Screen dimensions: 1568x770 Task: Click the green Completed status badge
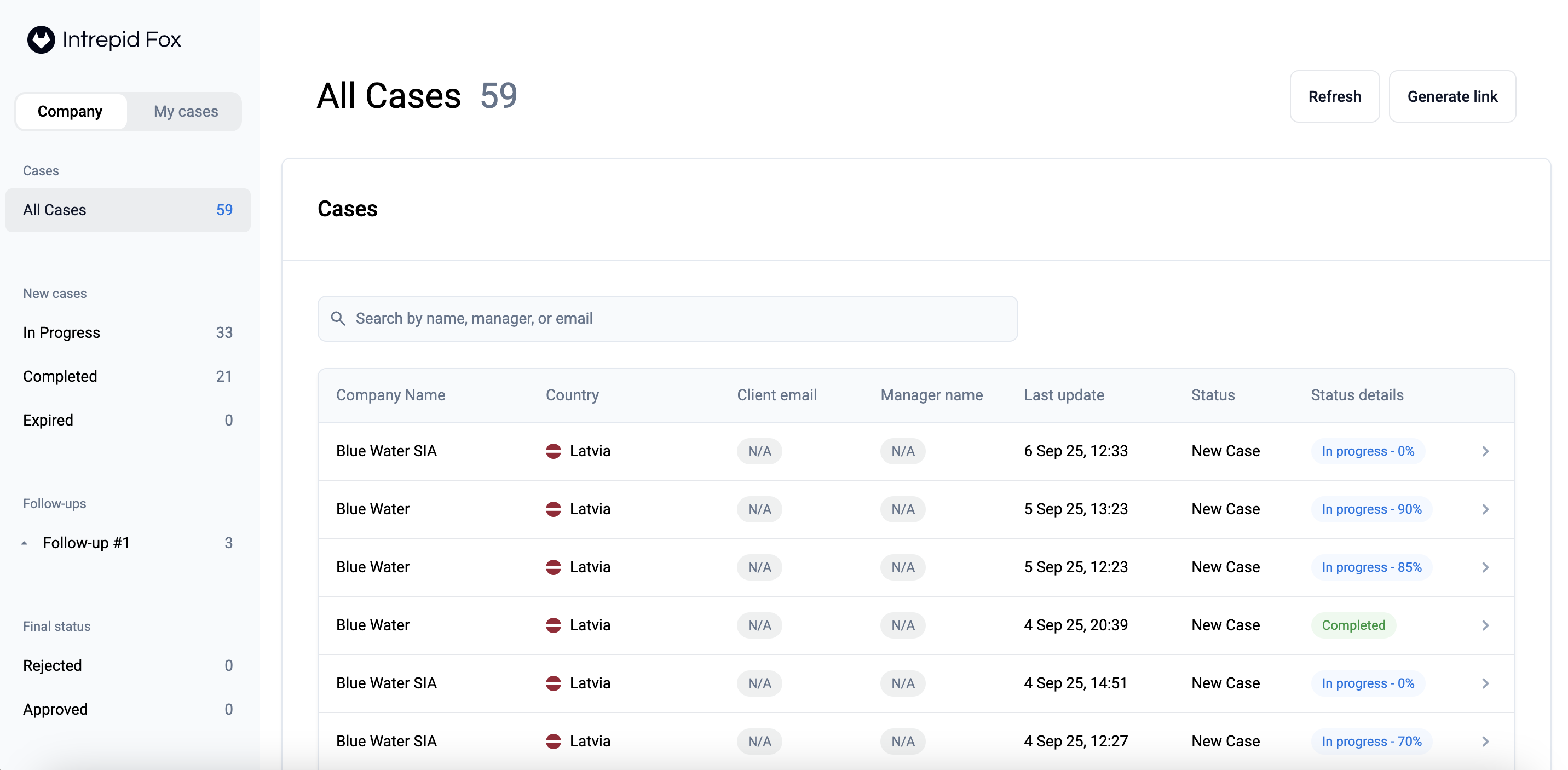pos(1353,625)
